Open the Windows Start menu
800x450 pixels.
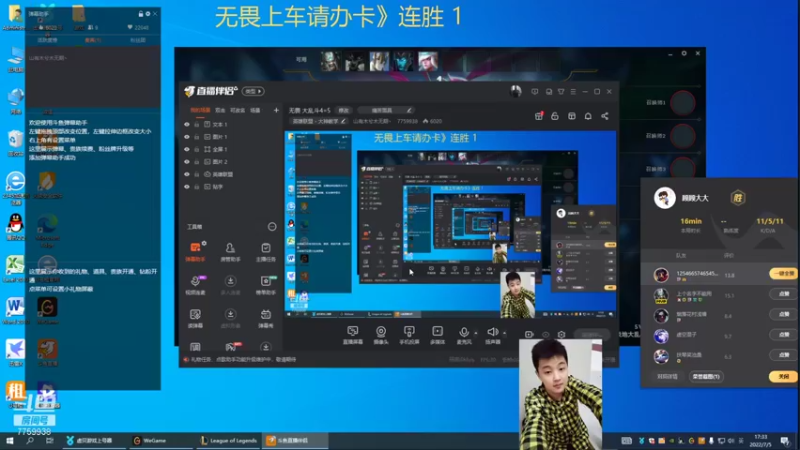10,440
